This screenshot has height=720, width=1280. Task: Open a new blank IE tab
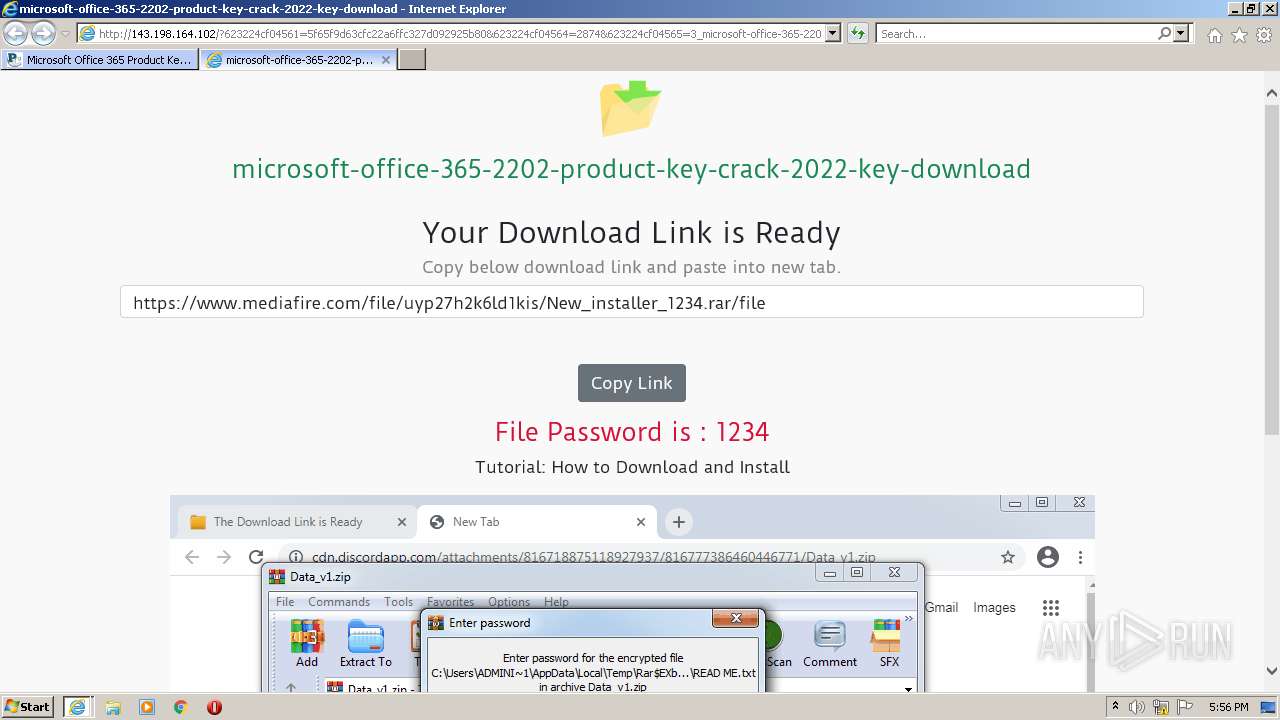click(x=412, y=60)
